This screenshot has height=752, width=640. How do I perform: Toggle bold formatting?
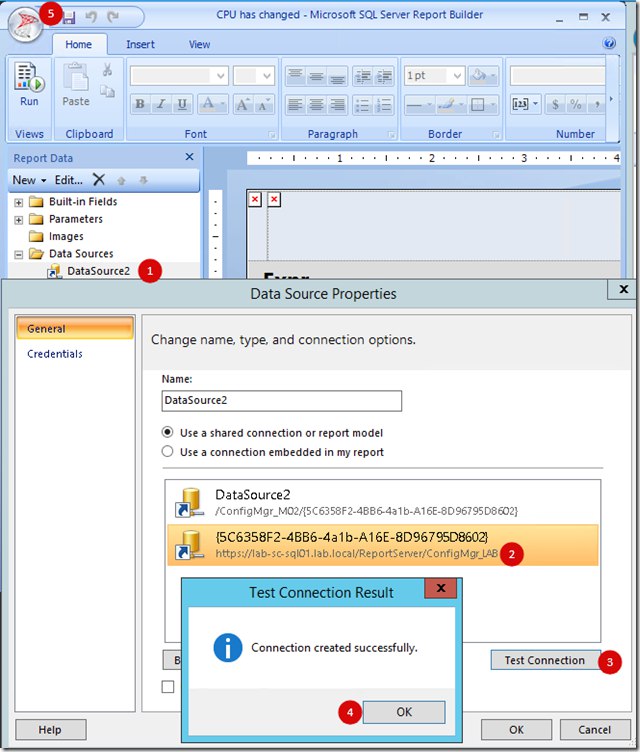coord(140,104)
